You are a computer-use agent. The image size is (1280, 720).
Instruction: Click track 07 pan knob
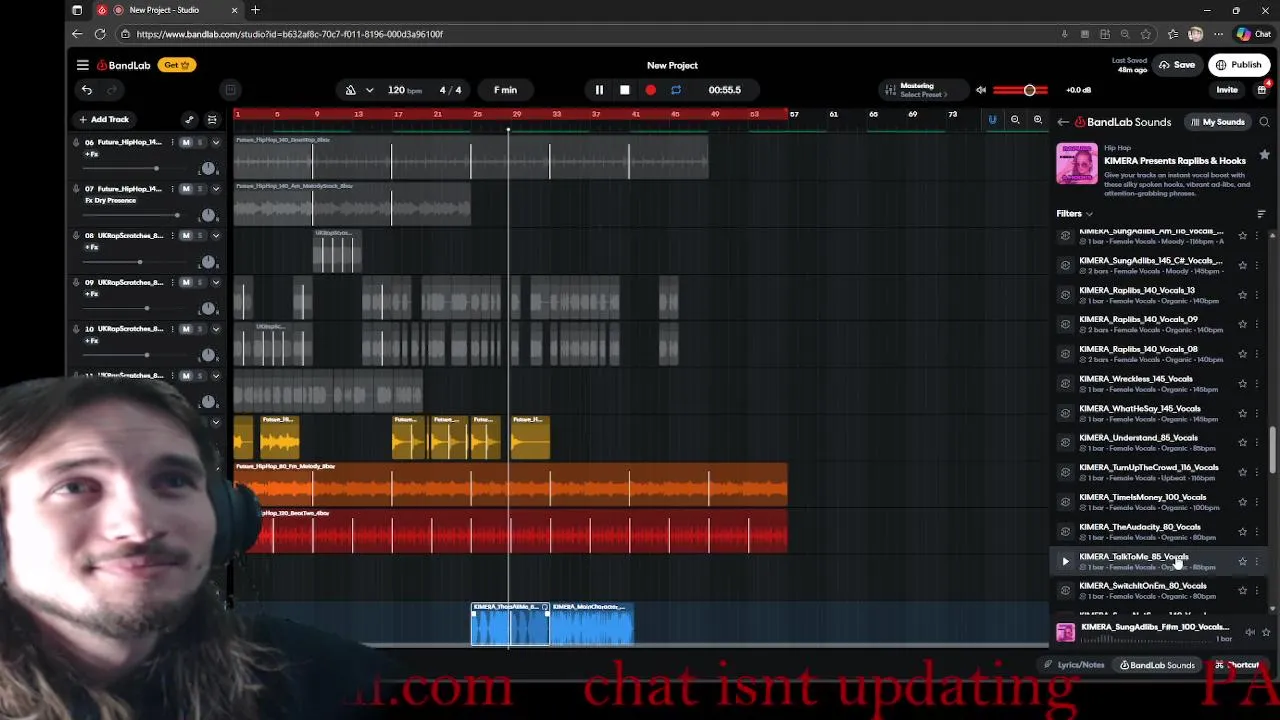208,215
